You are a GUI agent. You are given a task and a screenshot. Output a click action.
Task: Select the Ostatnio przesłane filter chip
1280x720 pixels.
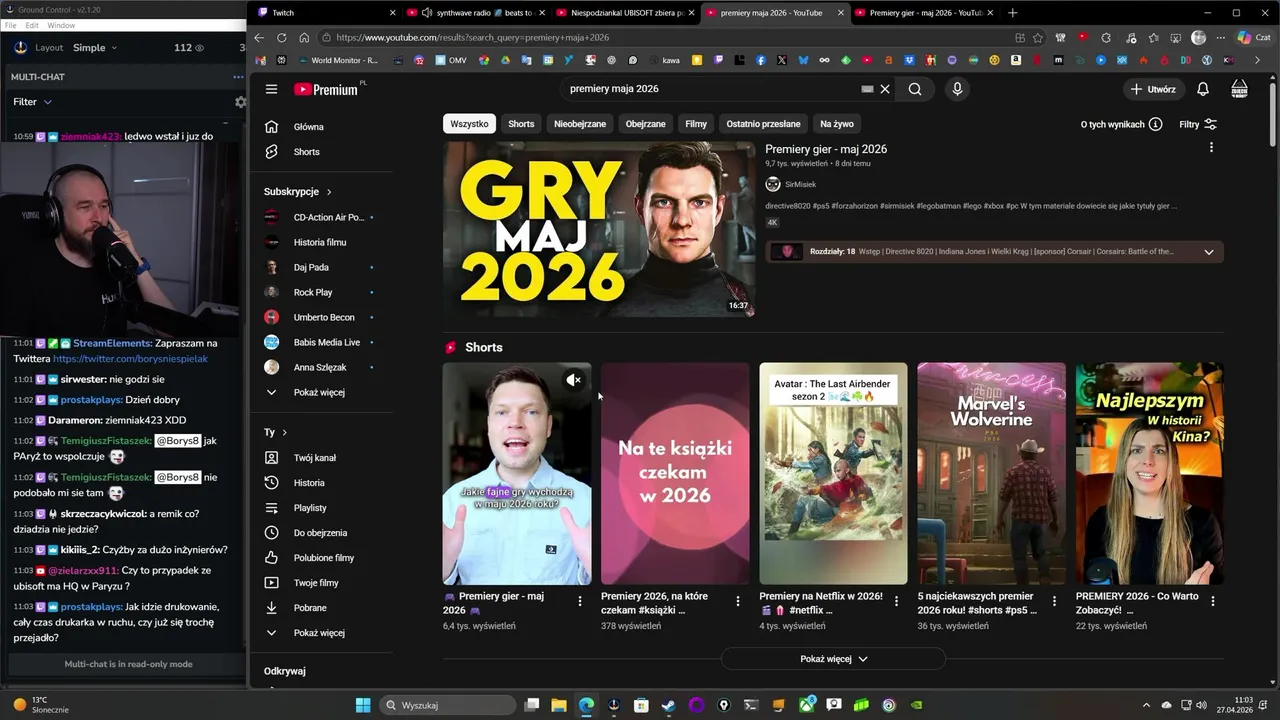point(763,124)
